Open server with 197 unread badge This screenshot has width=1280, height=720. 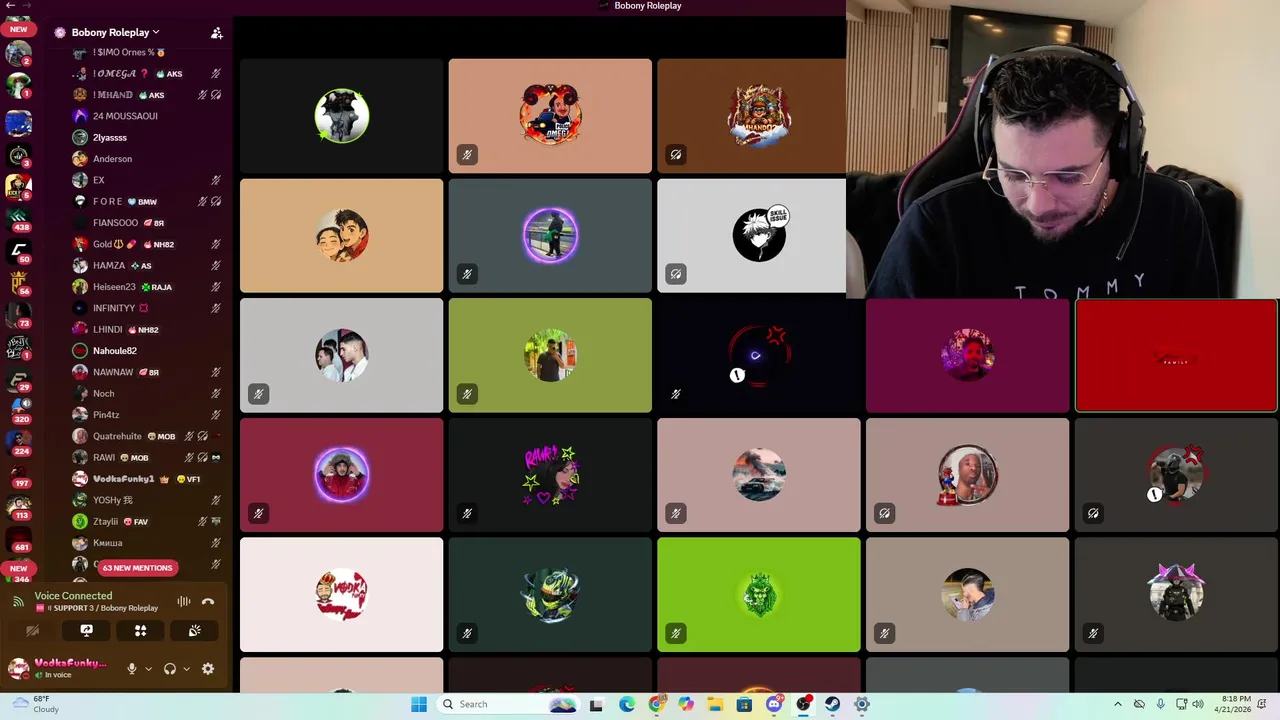click(x=18, y=475)
